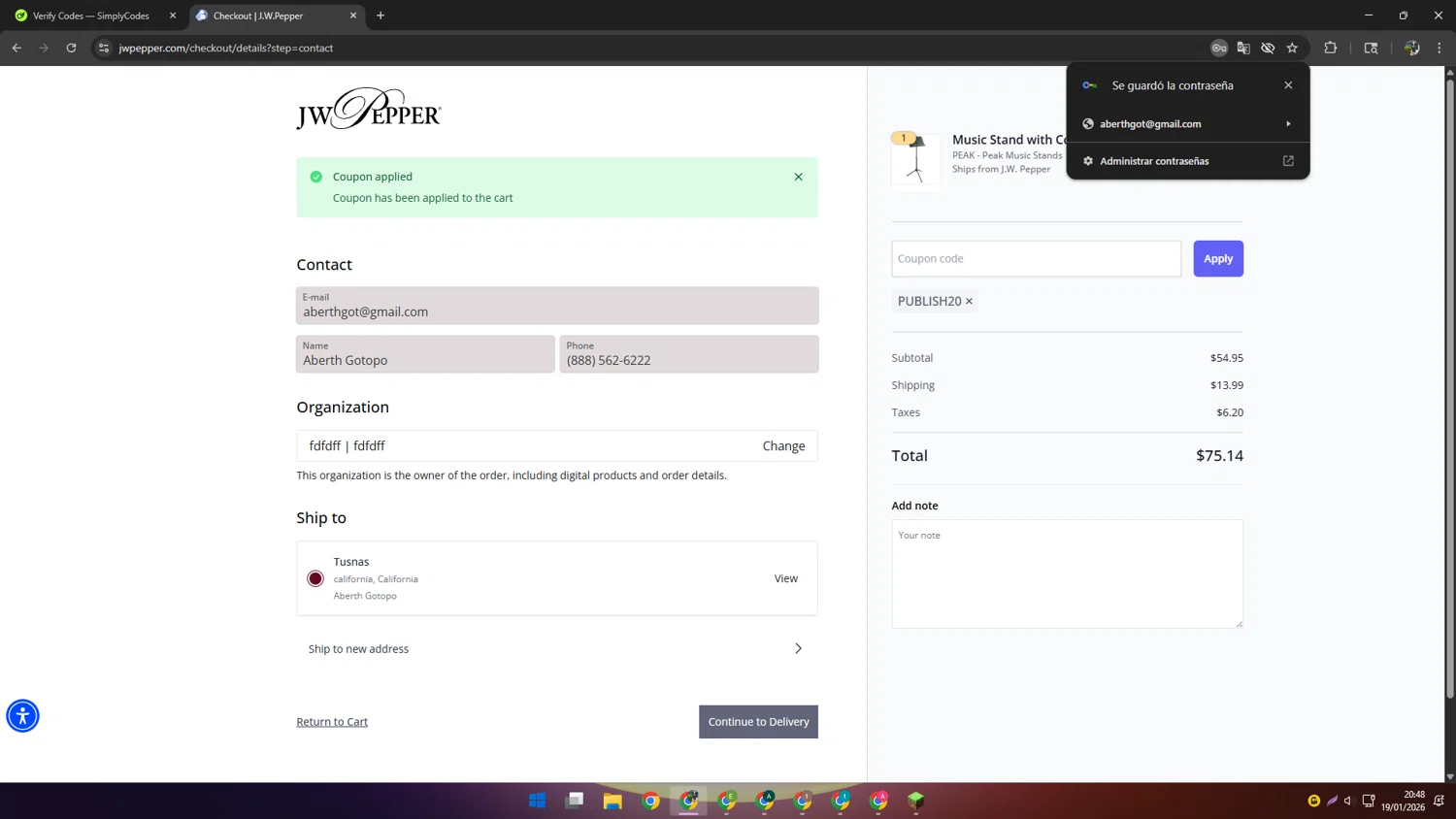
Task: Click the Total $75.14 amount
Action: point(1219,455)
